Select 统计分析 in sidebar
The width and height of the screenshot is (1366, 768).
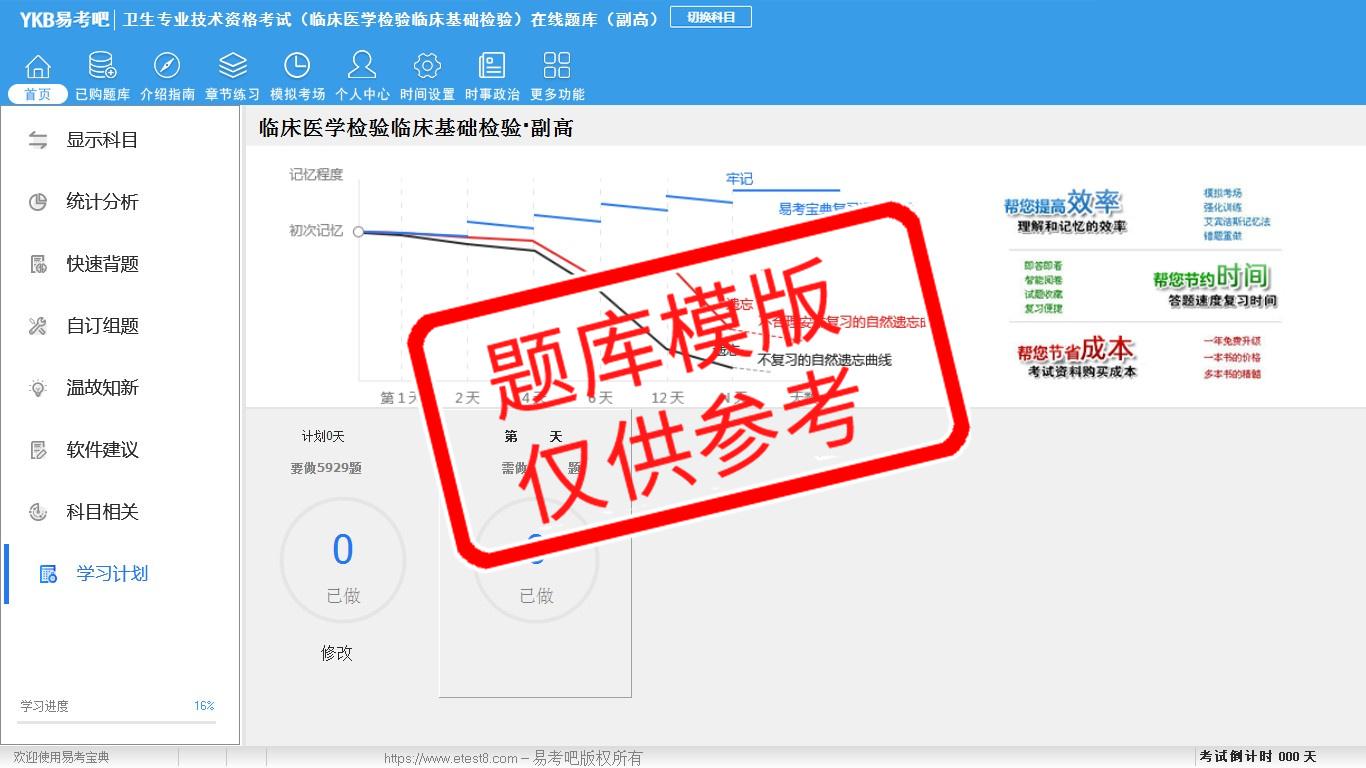(102, 202)
